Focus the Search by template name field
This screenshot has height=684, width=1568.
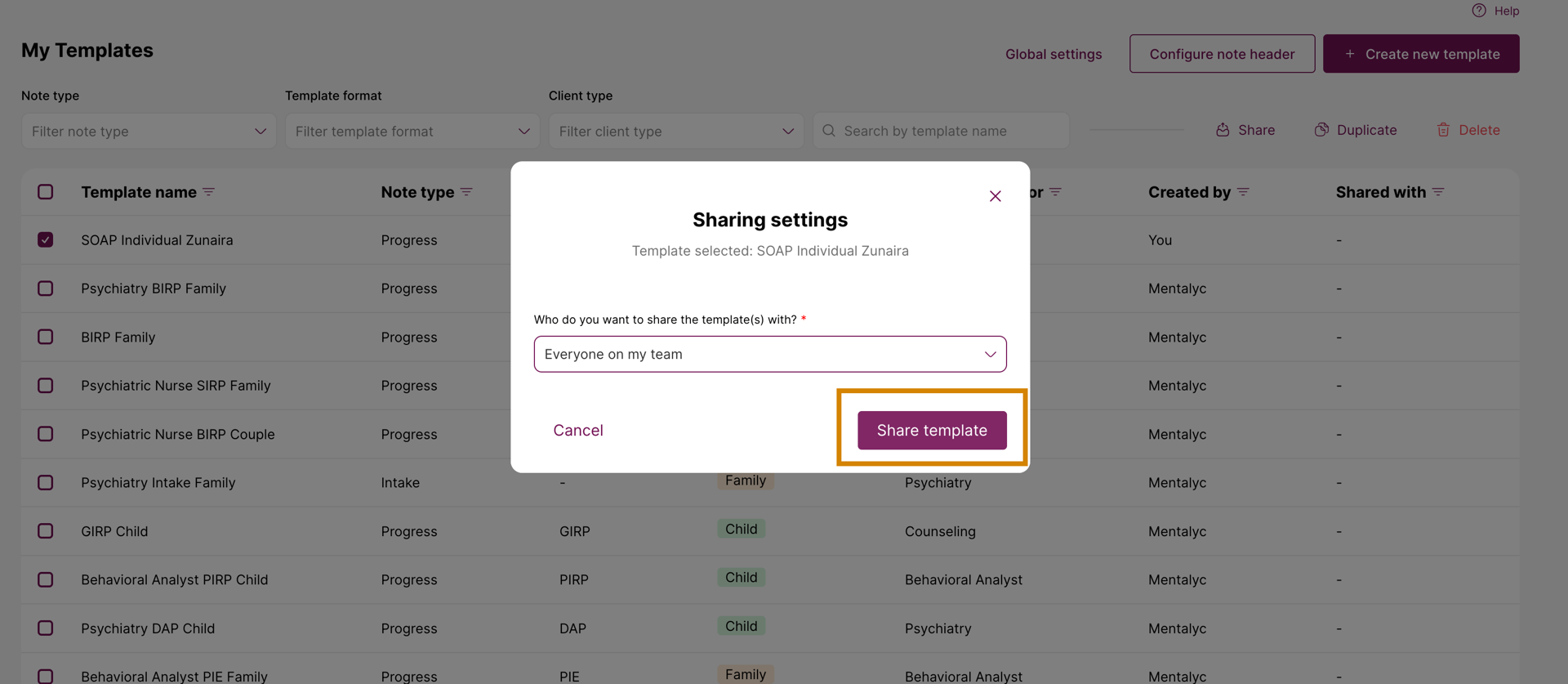click(x=941, y=131)
